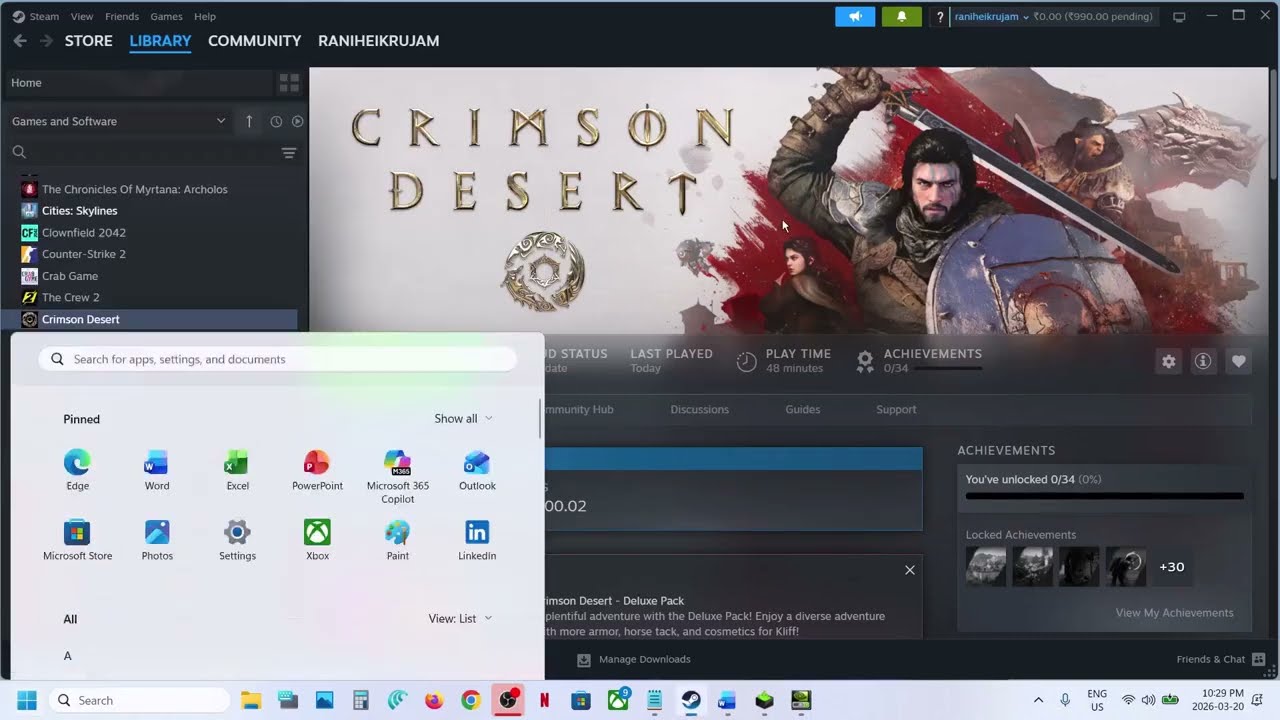Screen dimensions: 1280x720
Task: Click ready-to-play filter icon in sidebar
Action: click(297, 121)
